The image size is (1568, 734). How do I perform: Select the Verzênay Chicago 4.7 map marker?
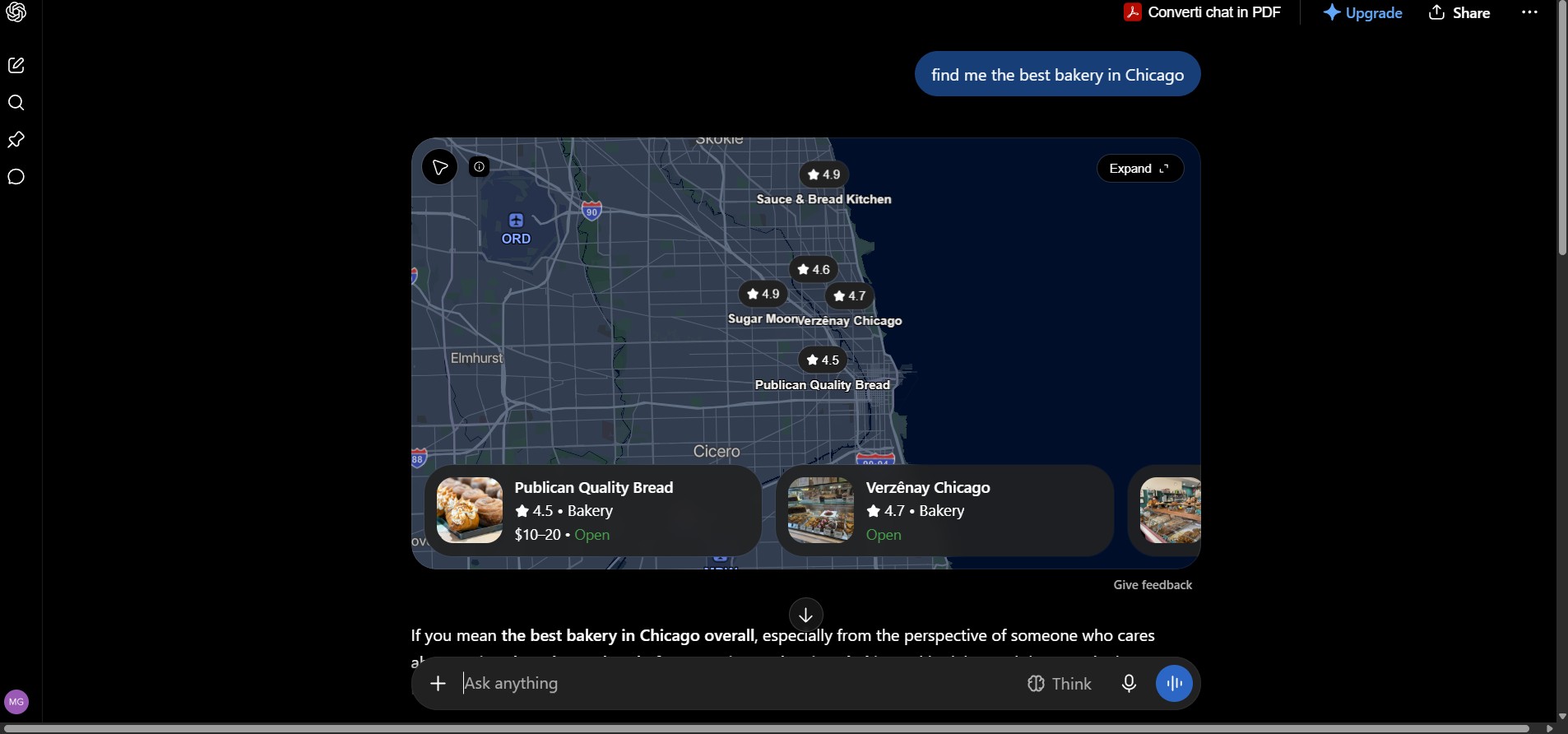(850, 296)
